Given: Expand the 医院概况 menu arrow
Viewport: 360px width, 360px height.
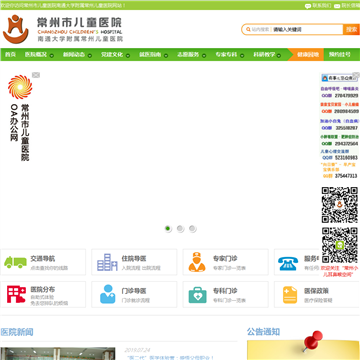Looking at the screenshot, I should pos(52,56).
